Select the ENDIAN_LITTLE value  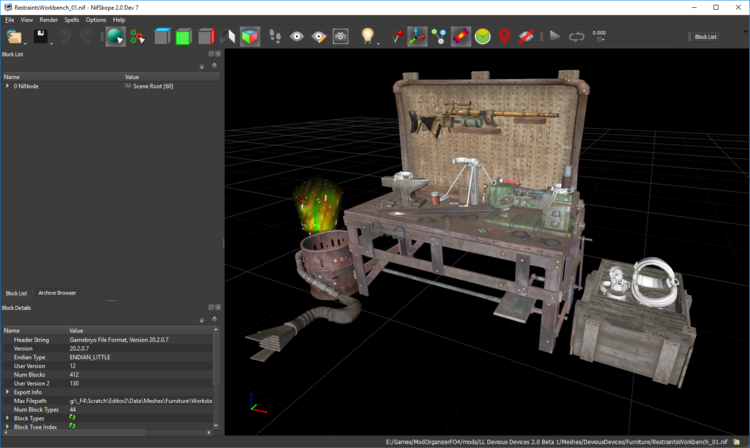click(x=90, y=357)
